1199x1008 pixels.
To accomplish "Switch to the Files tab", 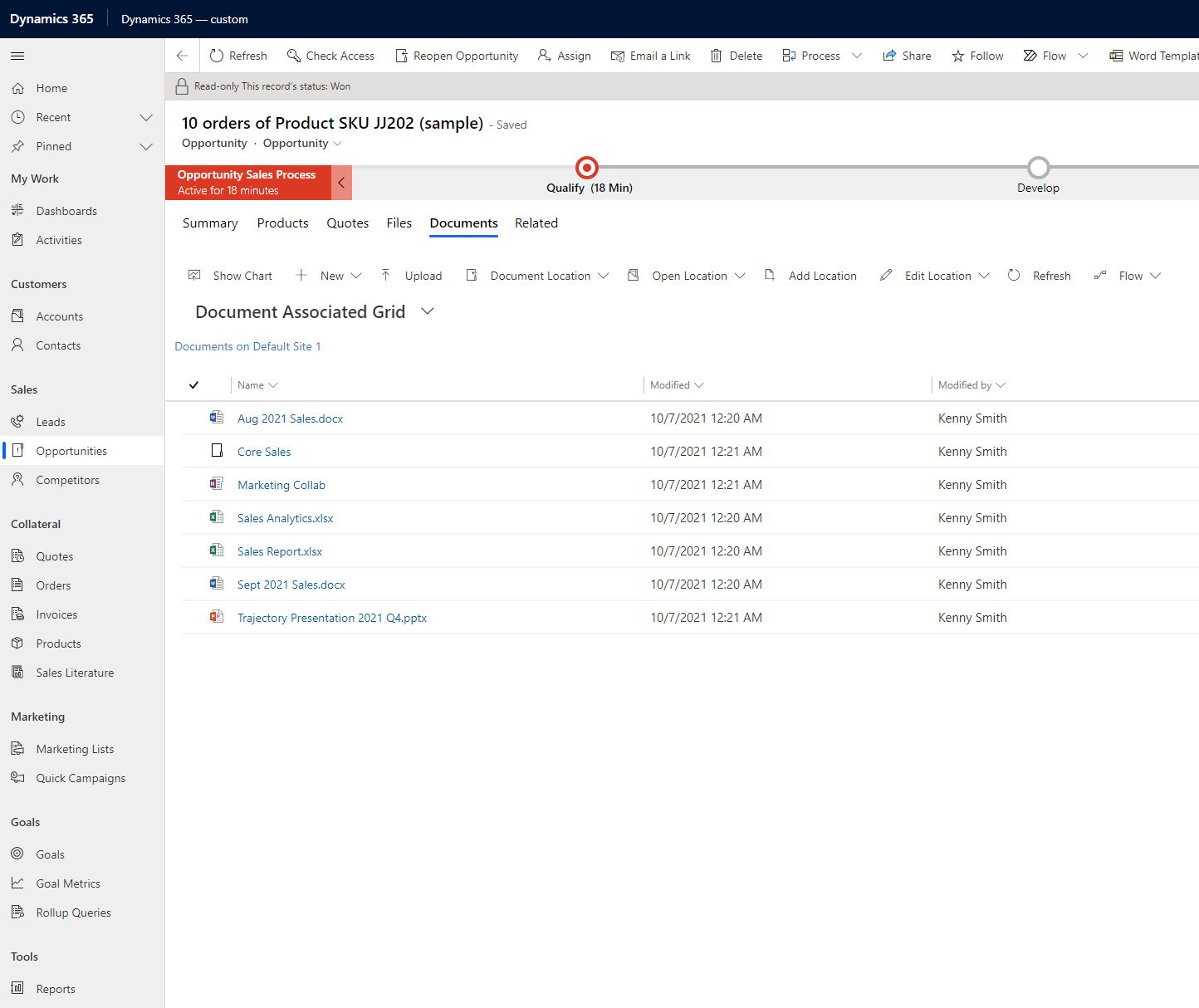I will [399, 223].
